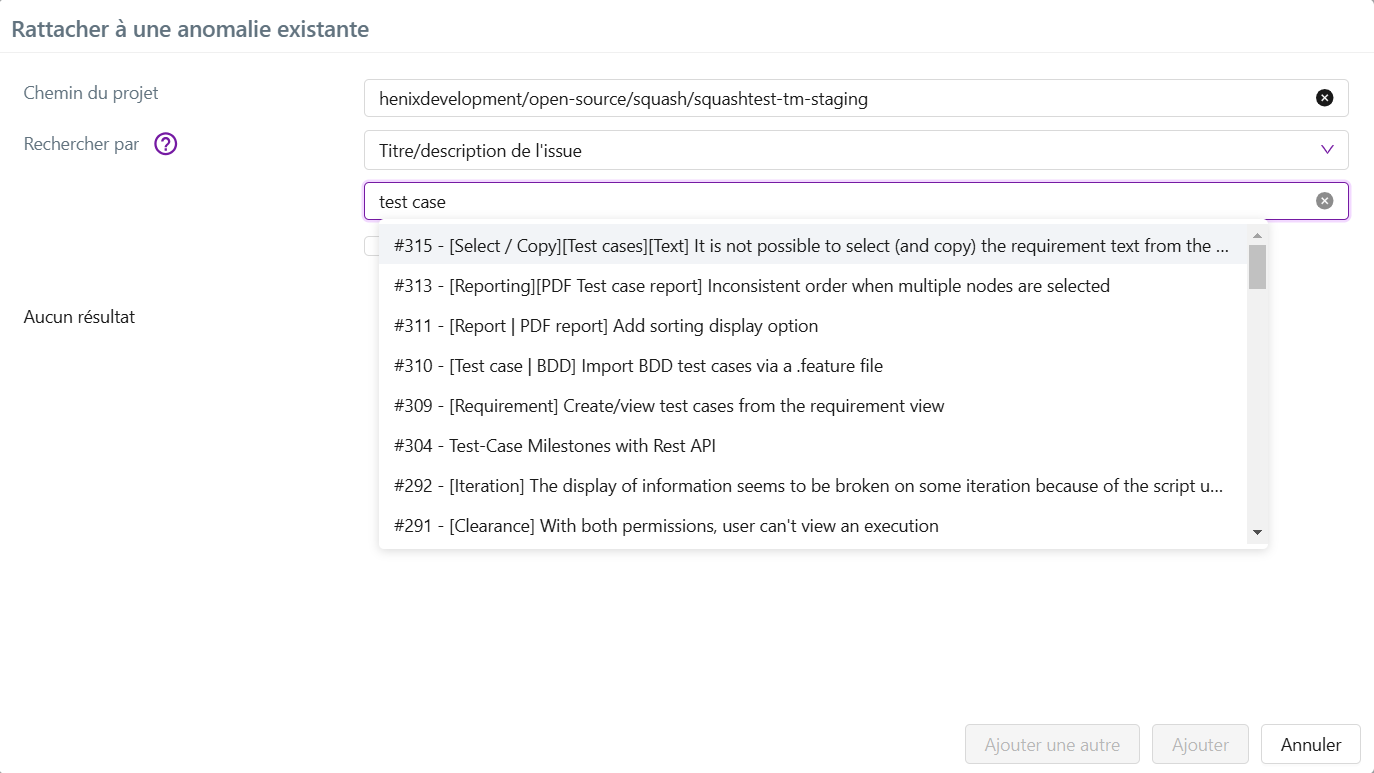Image resolution: width=1374 pixels, height=773 pixels.
Task: Clear the project path using its x icon
Action: pos(1324,97)
